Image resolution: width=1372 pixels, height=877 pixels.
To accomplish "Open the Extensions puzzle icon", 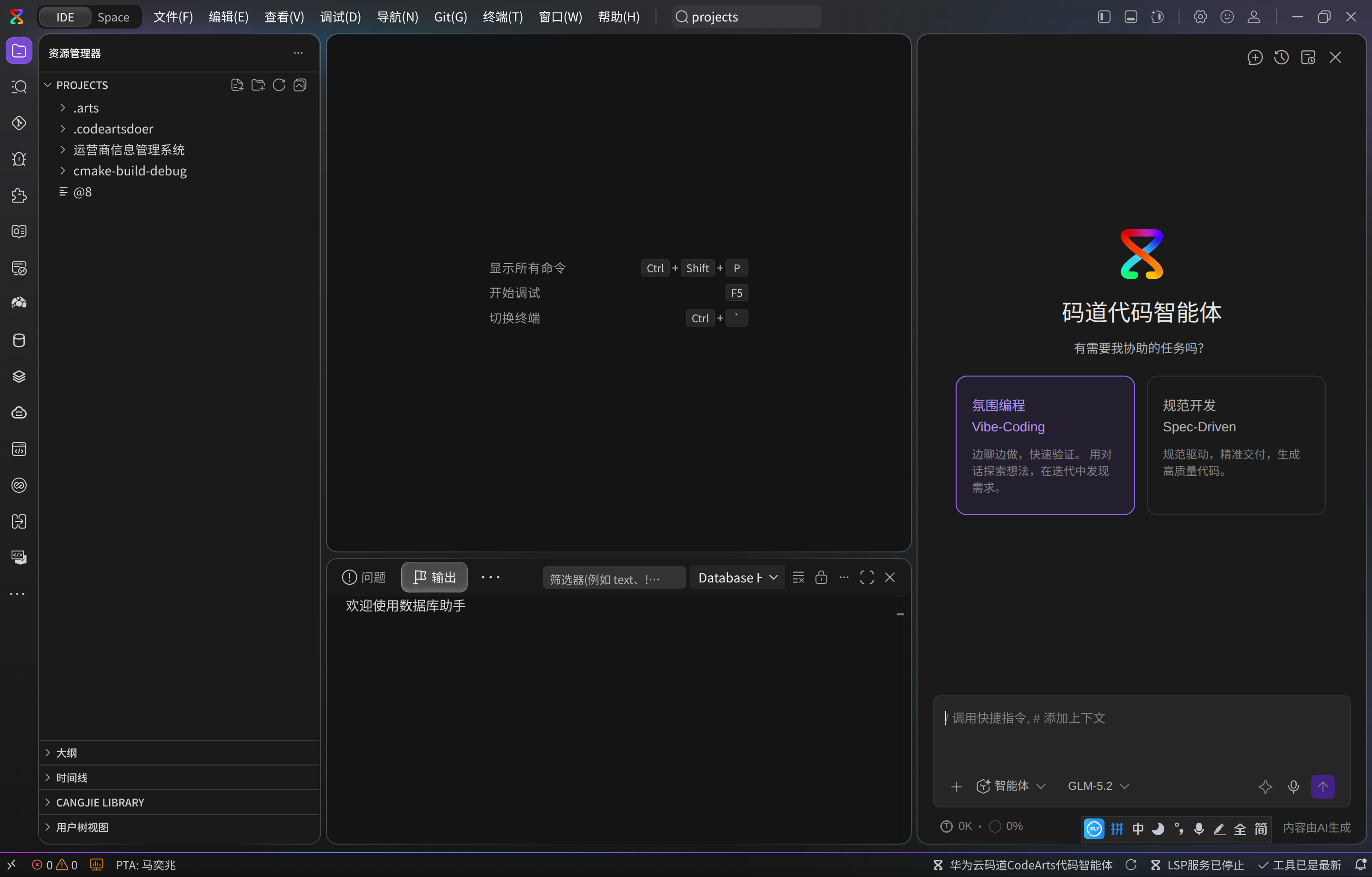I will click(19, 195).
